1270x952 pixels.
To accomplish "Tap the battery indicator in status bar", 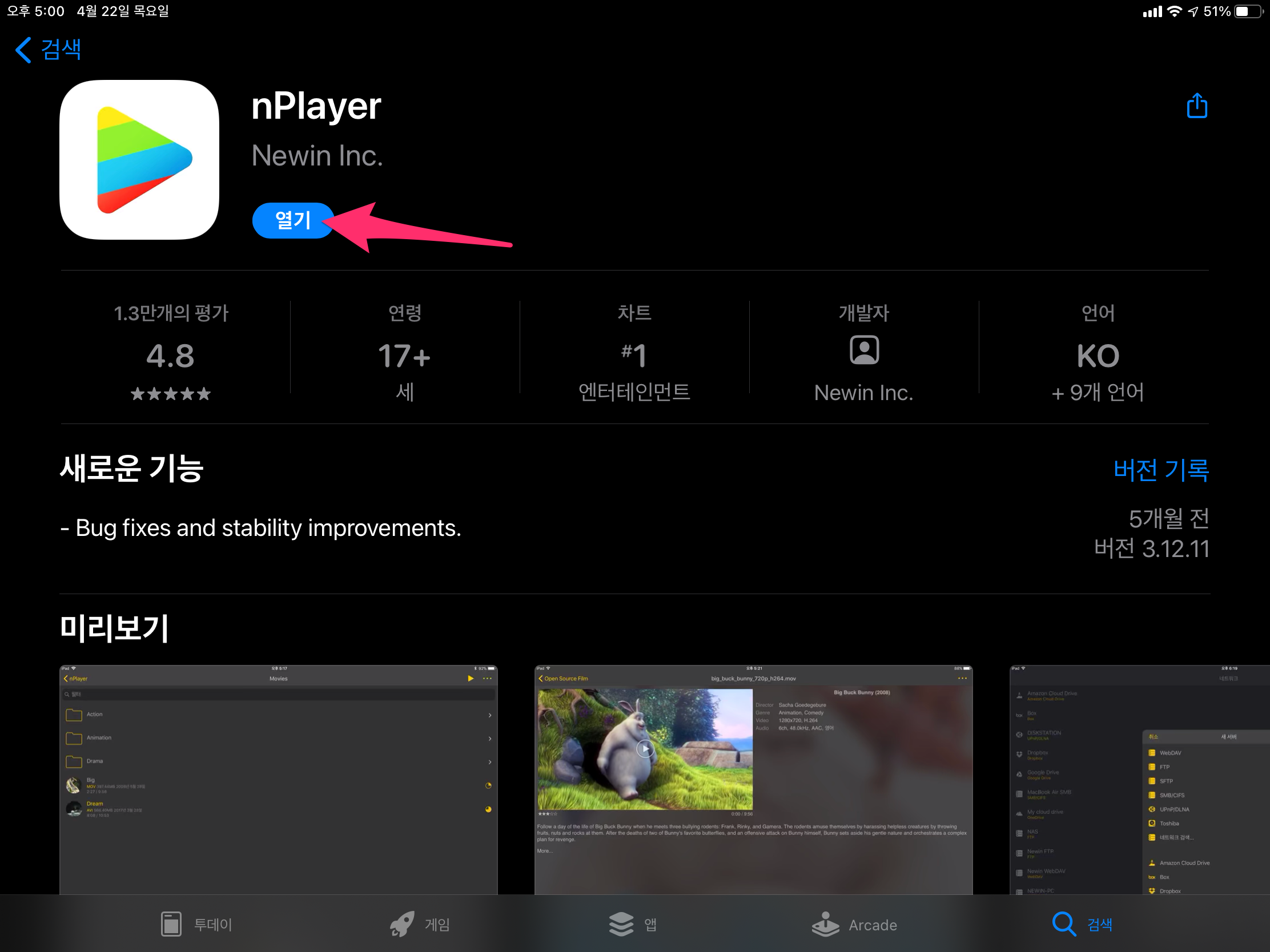I will pyautogui.click(x=1248, y=11).
